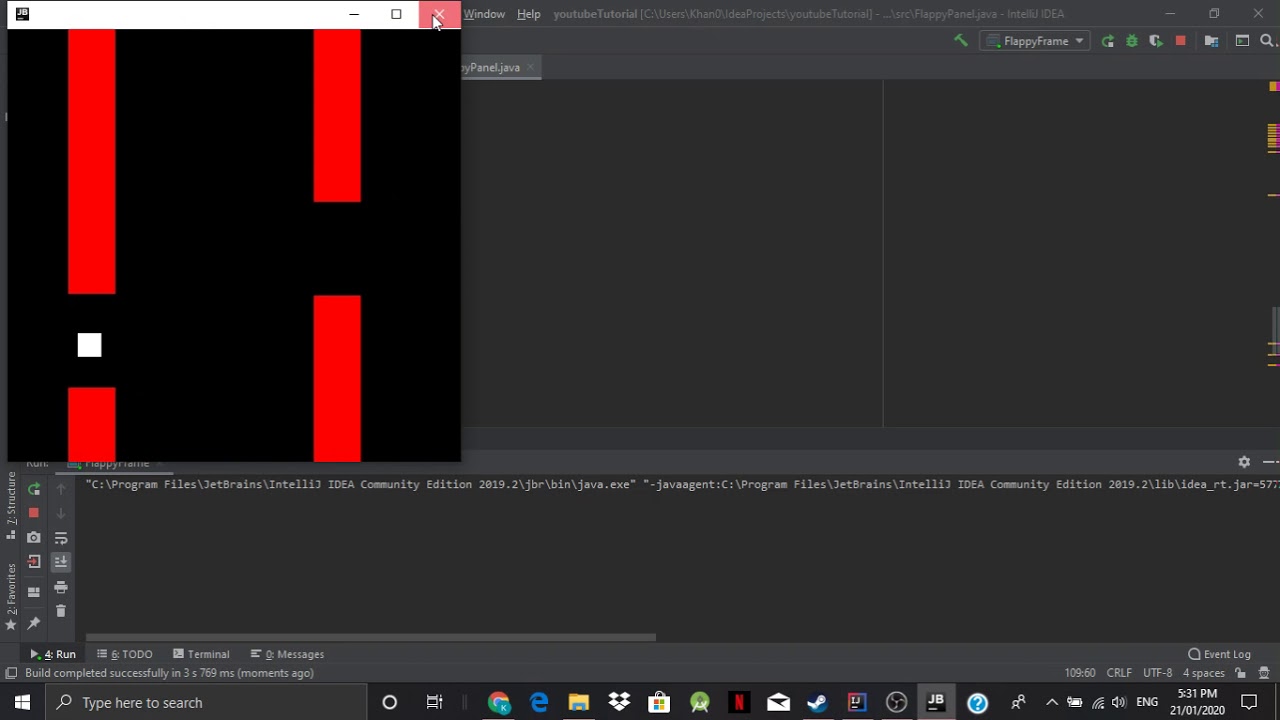Open Cortana circle icon on taskbar

[390, 702]
